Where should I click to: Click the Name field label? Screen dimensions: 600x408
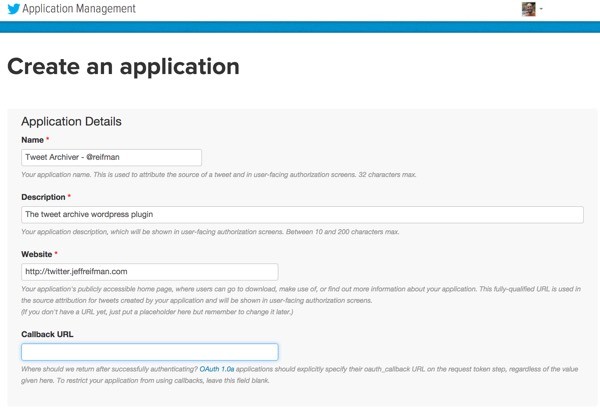coord(33,140)
